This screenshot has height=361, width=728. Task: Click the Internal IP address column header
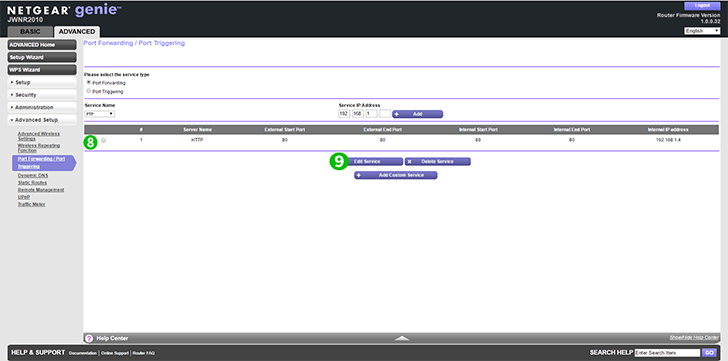pyautogui.click(x=668, y=129)
